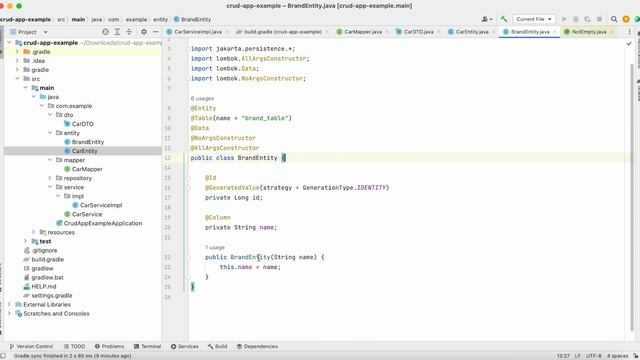The width and height of the screenshot is (640, 360).
Task: Select settings.gradle file in tree
Action: (52, 296)
